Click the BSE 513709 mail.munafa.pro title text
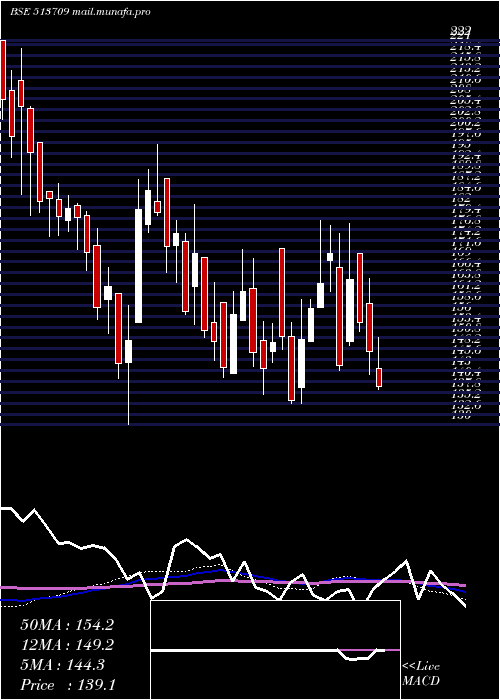The width and height of the screenshot is (500, 700). pos(80,12)
